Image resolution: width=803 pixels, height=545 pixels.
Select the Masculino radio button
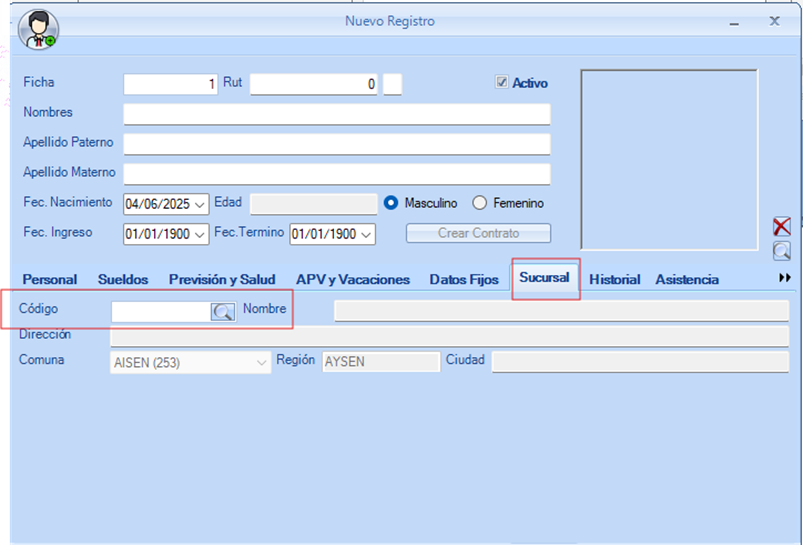(393, 203)
